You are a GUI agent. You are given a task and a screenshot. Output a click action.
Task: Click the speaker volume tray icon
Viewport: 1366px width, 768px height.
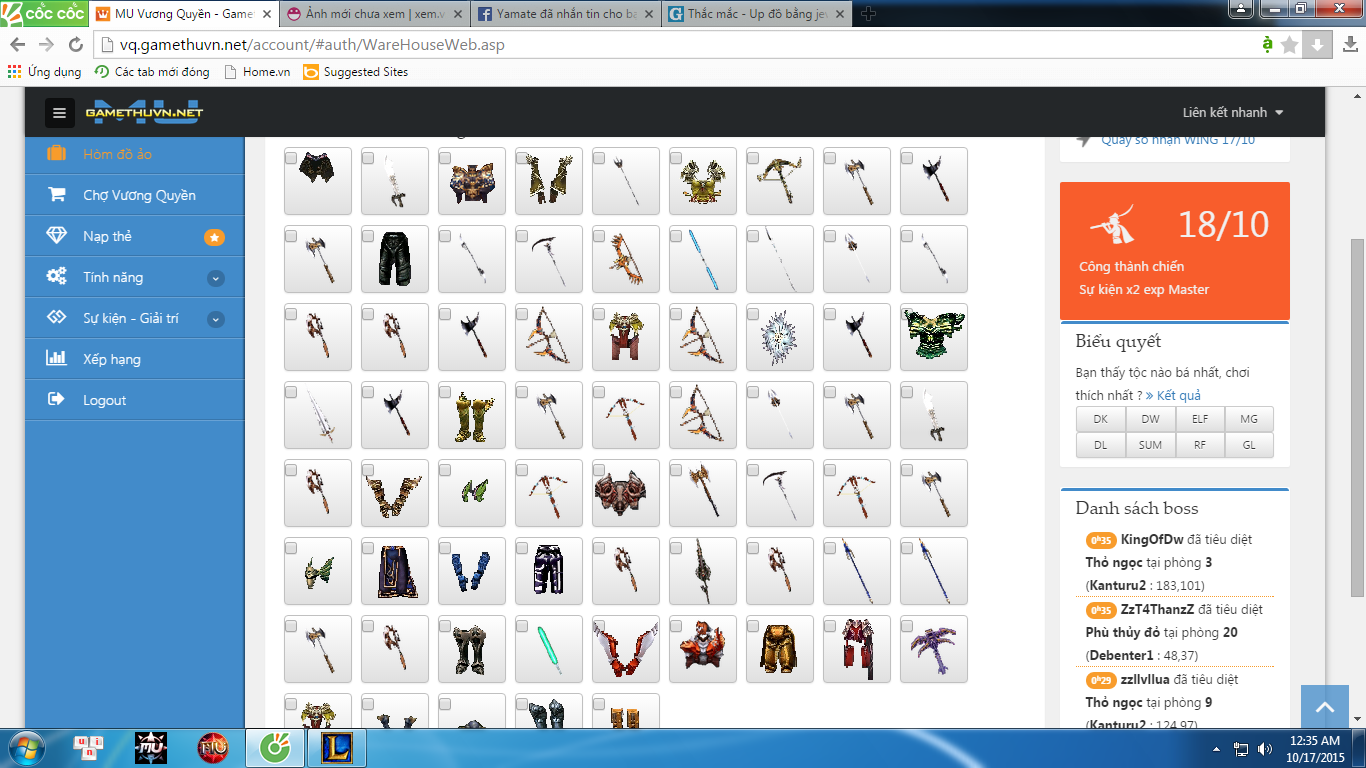tap(1265, 748)
